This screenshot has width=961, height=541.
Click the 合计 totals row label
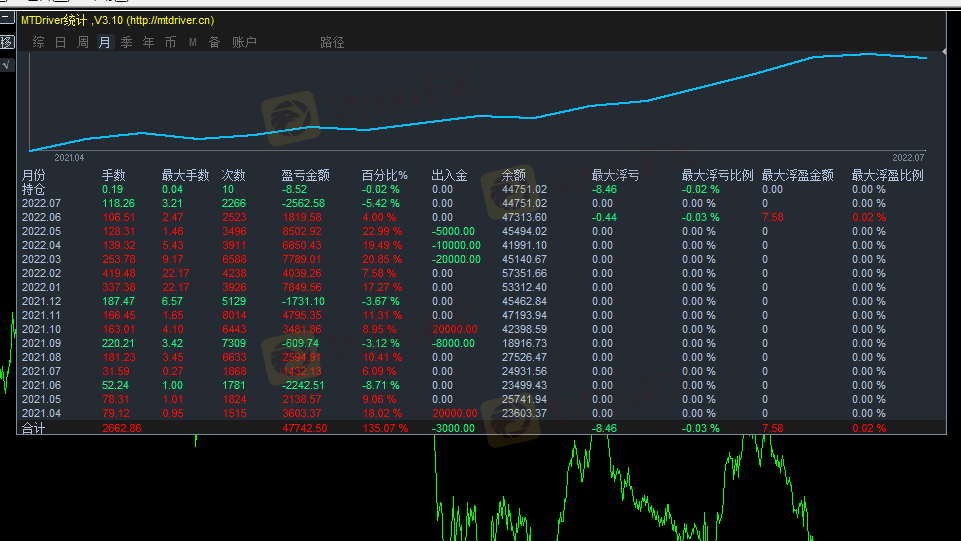pos(34,428)
